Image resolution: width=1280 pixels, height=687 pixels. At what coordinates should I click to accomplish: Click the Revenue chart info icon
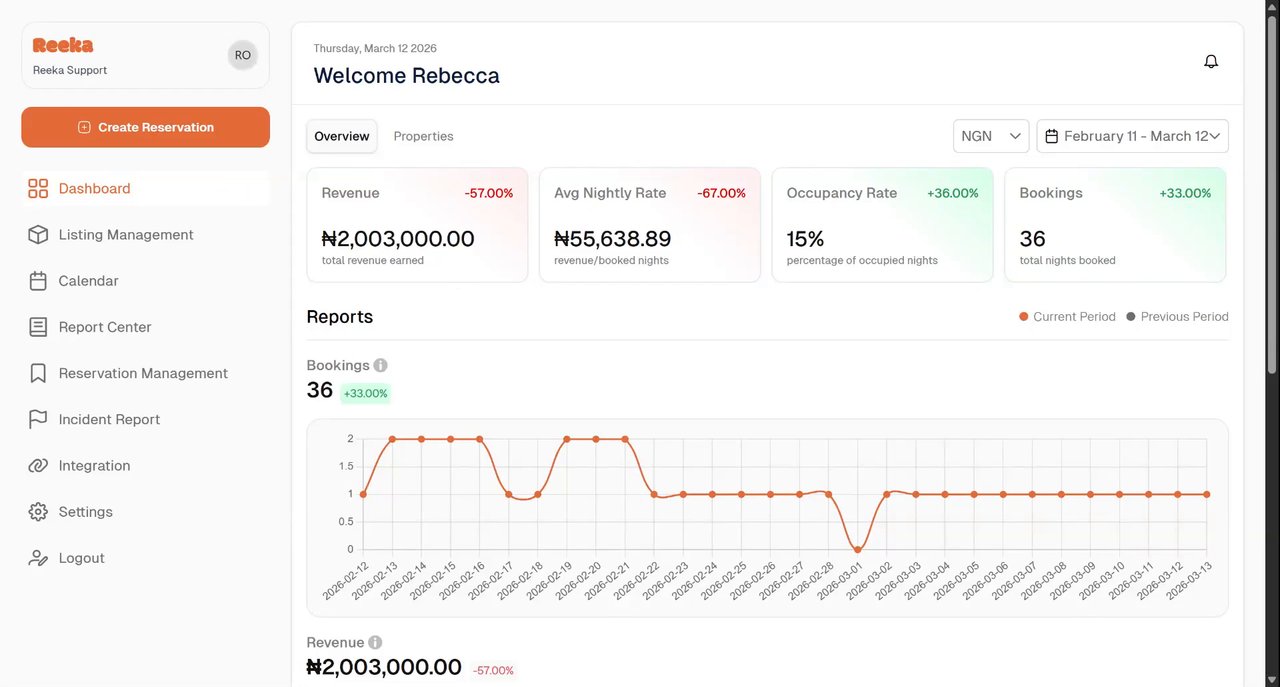(375, 643)
